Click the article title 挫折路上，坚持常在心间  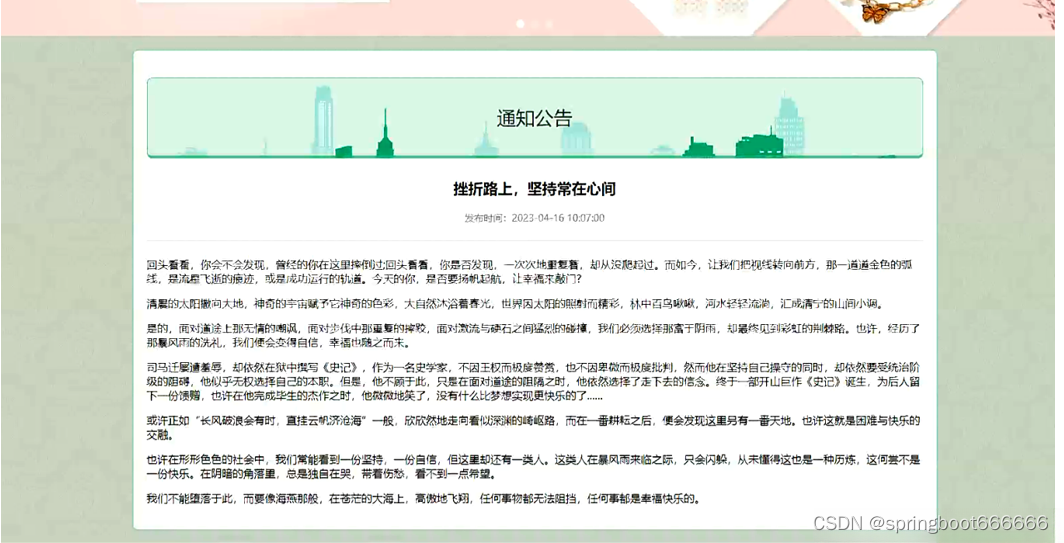click(x=534, y=189)
